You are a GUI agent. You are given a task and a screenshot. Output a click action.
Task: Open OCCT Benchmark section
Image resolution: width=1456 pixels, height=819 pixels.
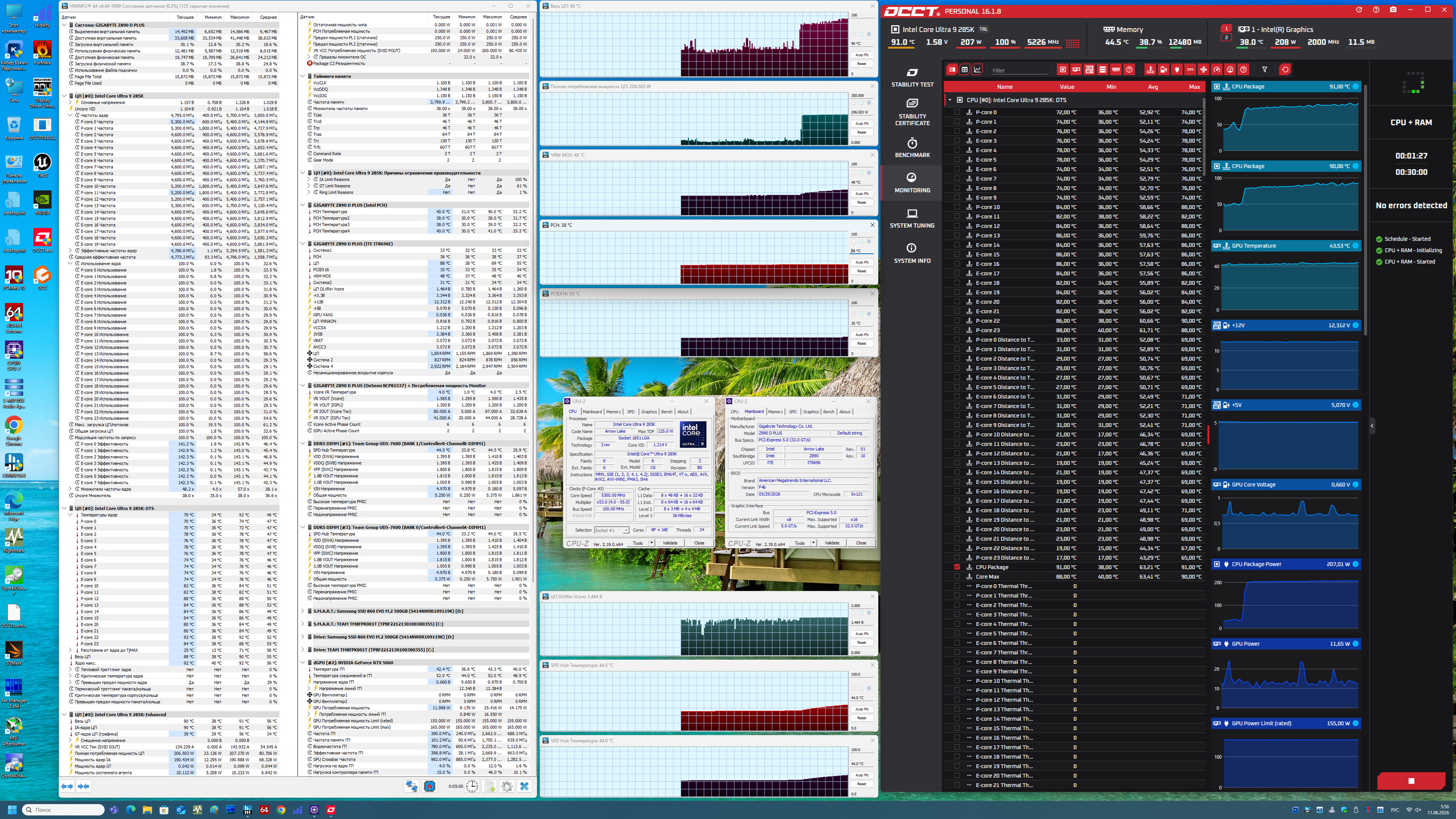[x=912, y=148]
